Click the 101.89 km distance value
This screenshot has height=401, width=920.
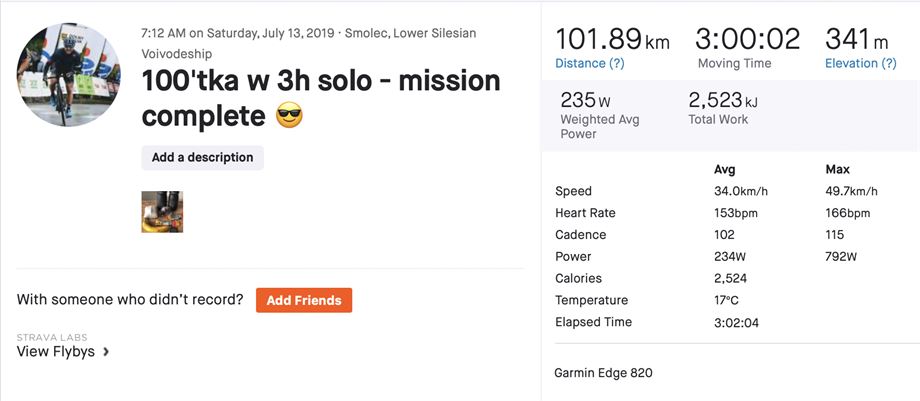[612, 40]
